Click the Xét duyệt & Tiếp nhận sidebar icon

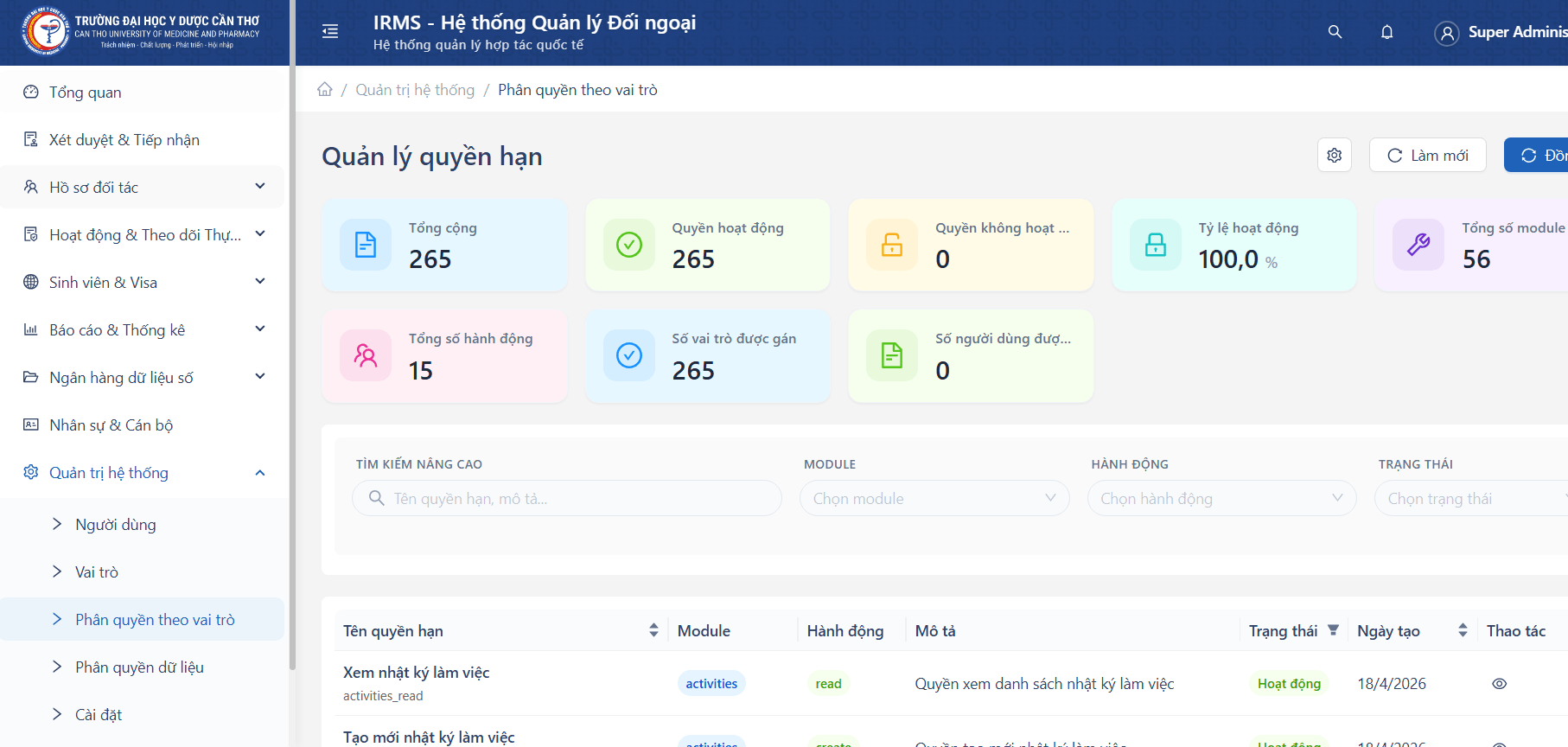click(x=31, y=139)
